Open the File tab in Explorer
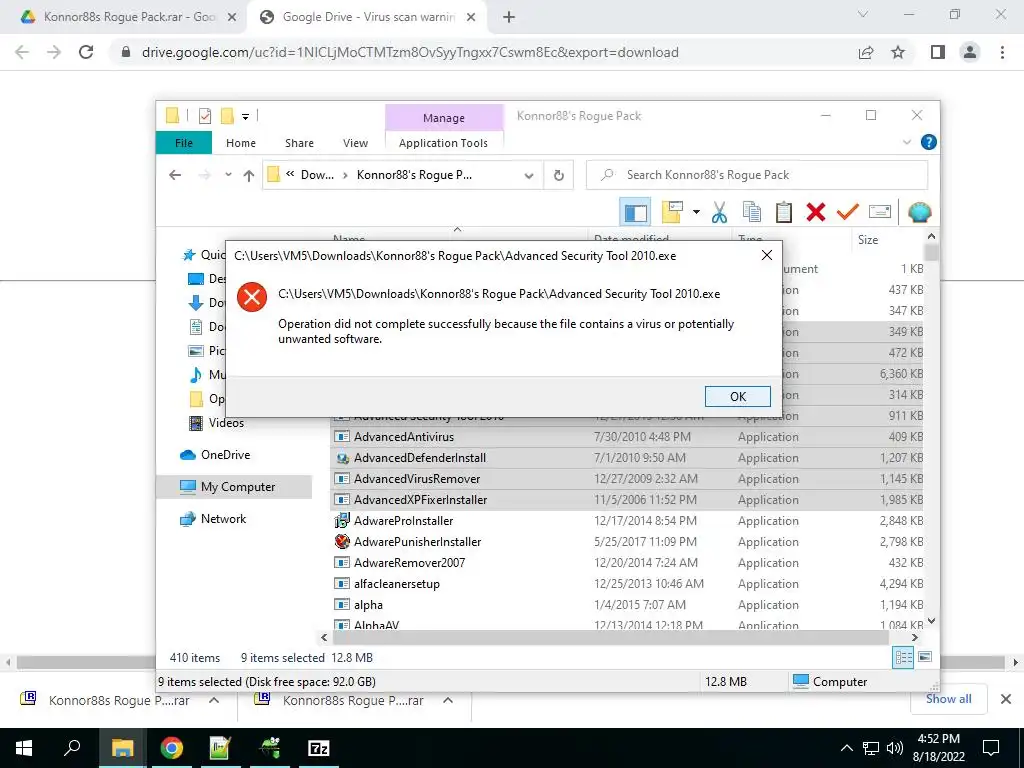This screenshot has height=768, width=1024. (184, 143)
